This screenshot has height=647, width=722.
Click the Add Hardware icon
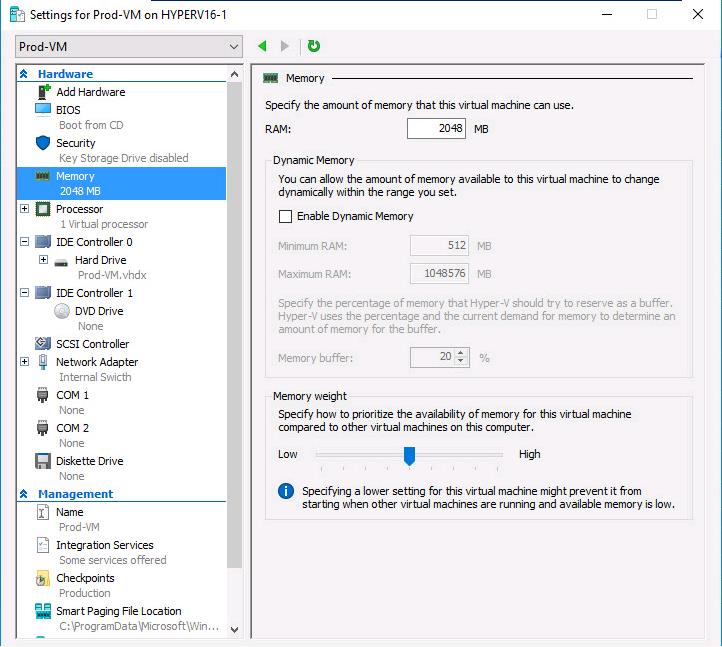click(43, 92)
